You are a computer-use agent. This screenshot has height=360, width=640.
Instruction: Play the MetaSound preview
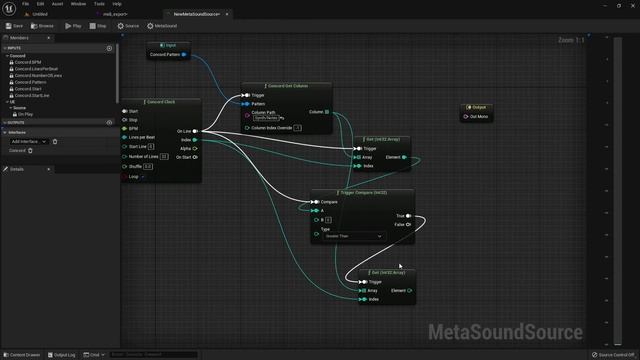73,26
